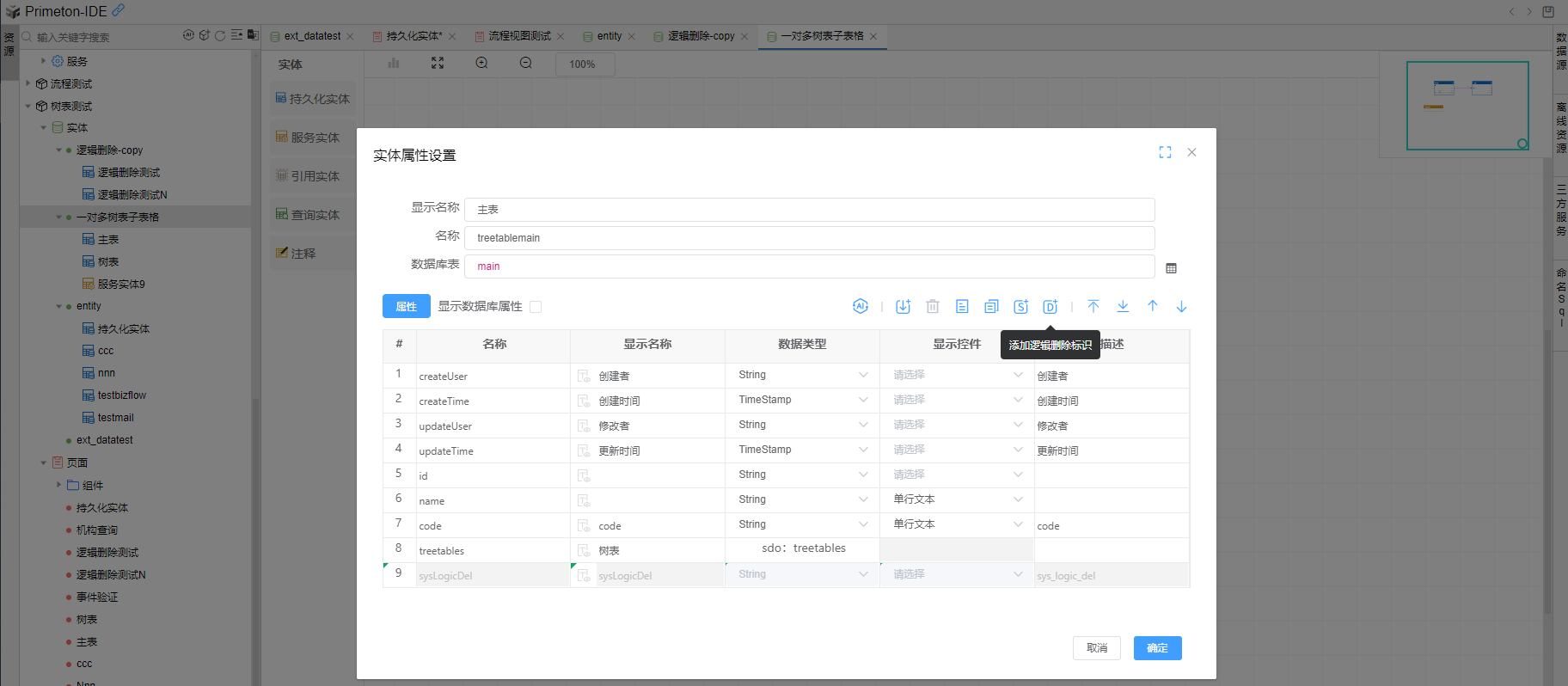
Task: Click the AI generate icon in attribute toolbar
Action: pos(860,306)
